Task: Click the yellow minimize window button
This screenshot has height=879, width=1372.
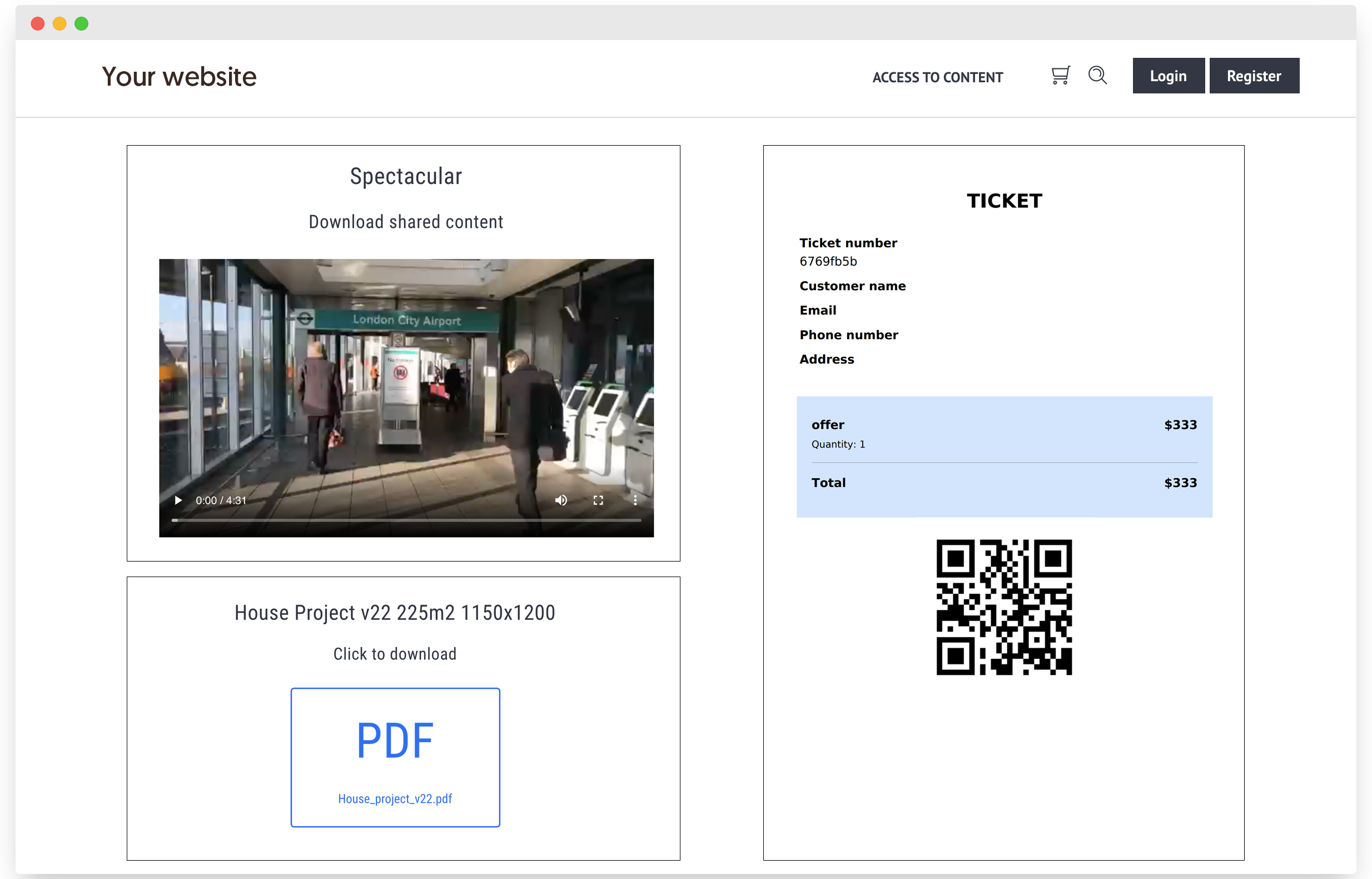Action: 59,23
